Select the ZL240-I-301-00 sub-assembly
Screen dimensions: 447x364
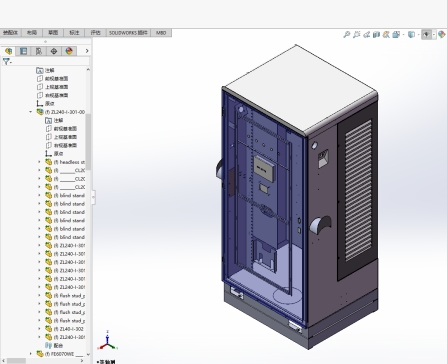[x=61, y=112]
